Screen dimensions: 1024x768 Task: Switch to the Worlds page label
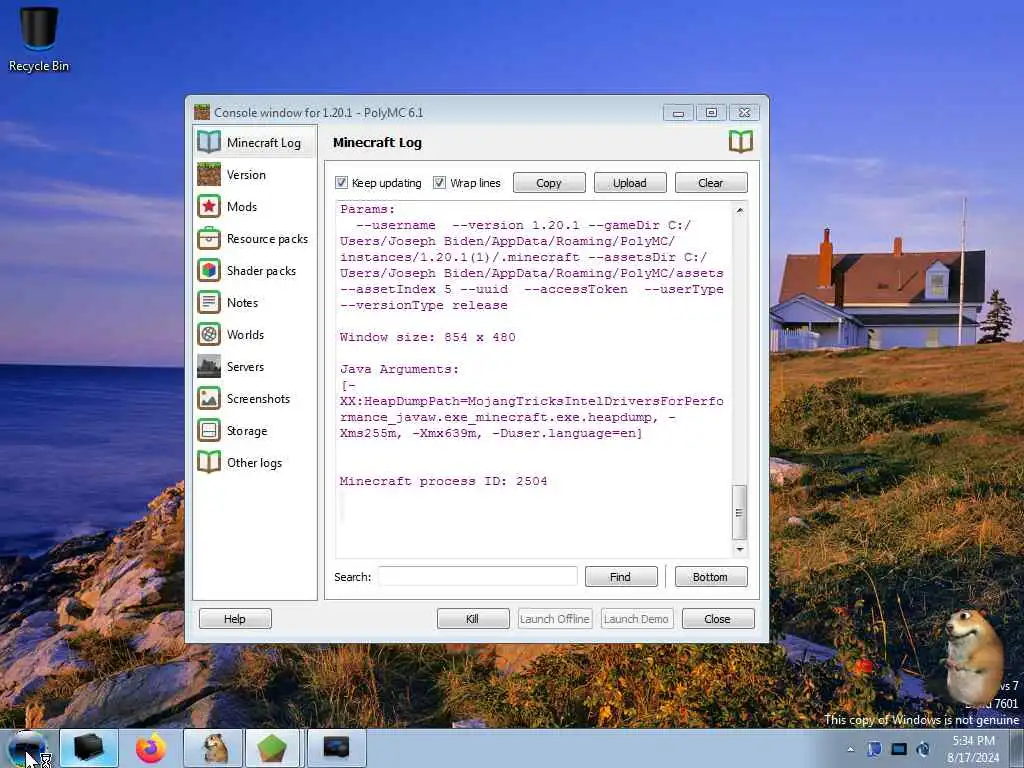point(246,334)
